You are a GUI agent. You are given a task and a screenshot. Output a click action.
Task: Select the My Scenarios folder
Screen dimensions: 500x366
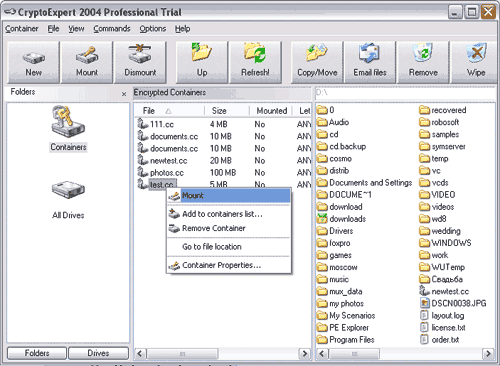[346, 316]
